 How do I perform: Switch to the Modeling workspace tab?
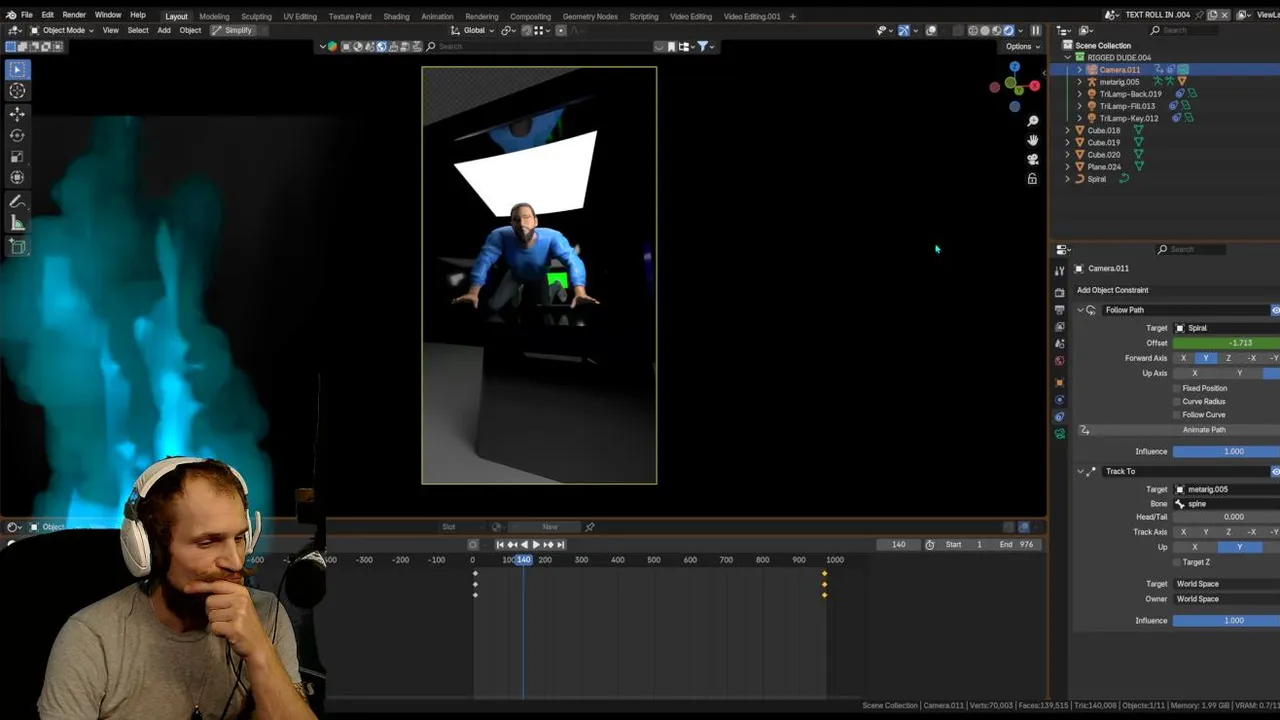214,16
